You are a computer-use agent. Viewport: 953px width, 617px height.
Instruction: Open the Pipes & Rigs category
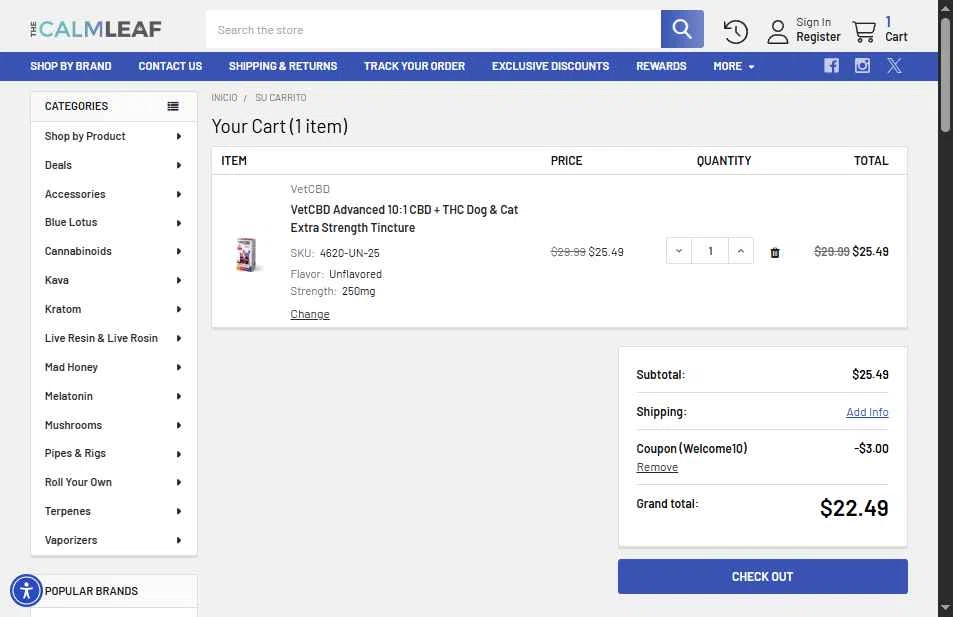click(75, 453)
